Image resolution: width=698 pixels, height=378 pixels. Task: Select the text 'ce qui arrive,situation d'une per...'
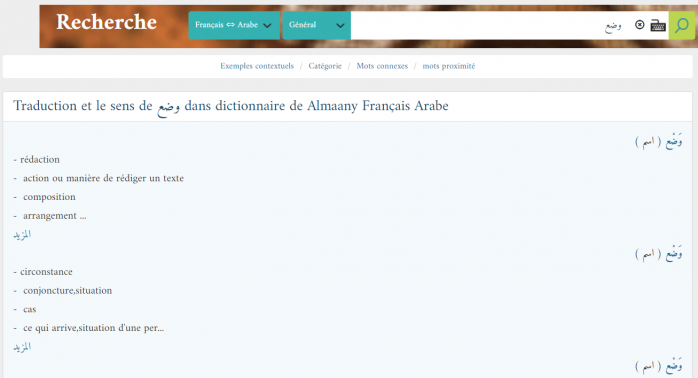pyautogui.click(x=93, y=328)
